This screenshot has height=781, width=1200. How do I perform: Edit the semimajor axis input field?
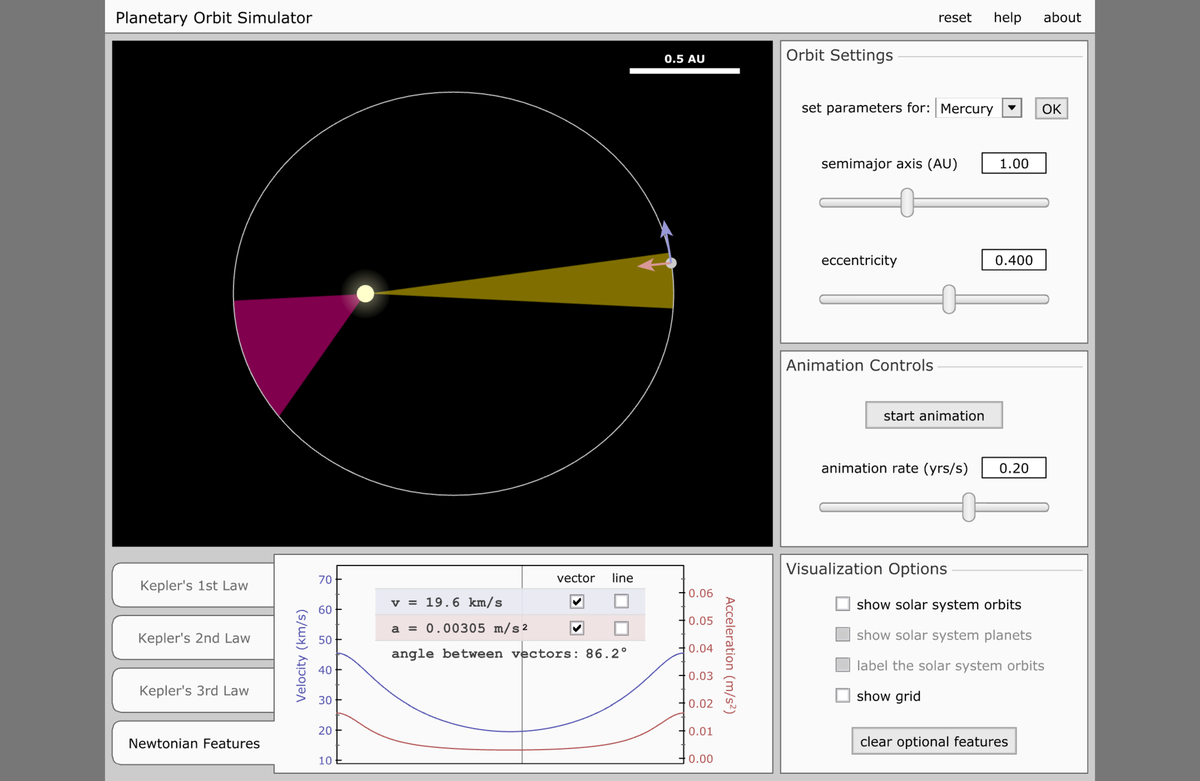[x=1013, y=162]
